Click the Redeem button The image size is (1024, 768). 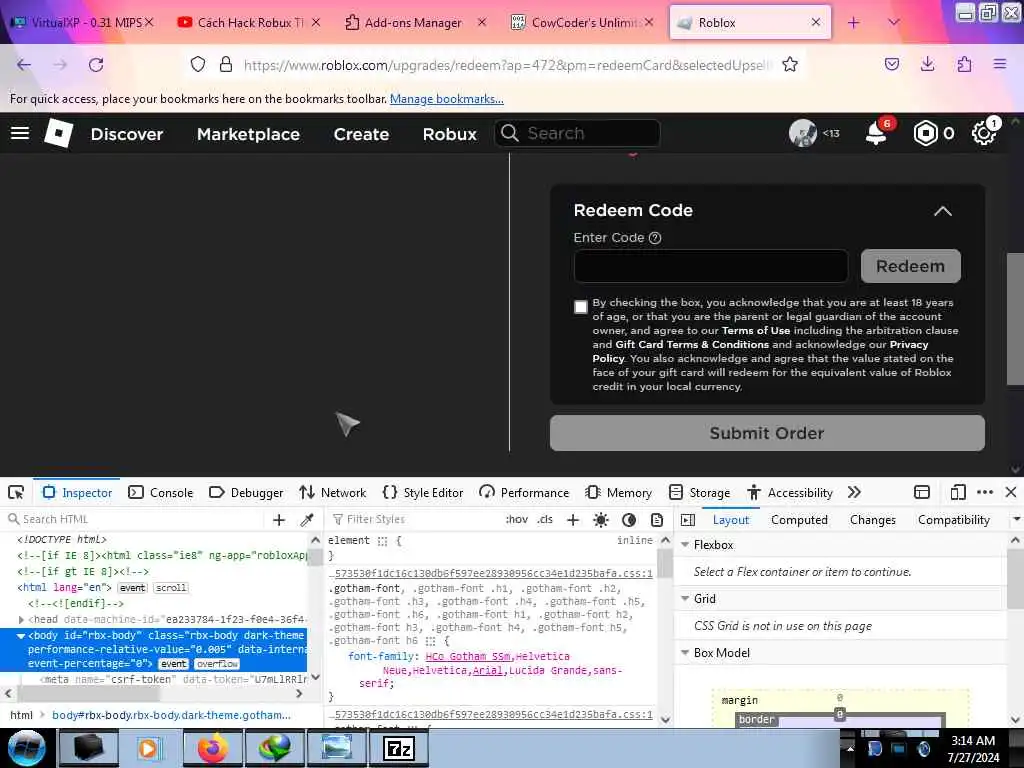click(x=910, y=266)
